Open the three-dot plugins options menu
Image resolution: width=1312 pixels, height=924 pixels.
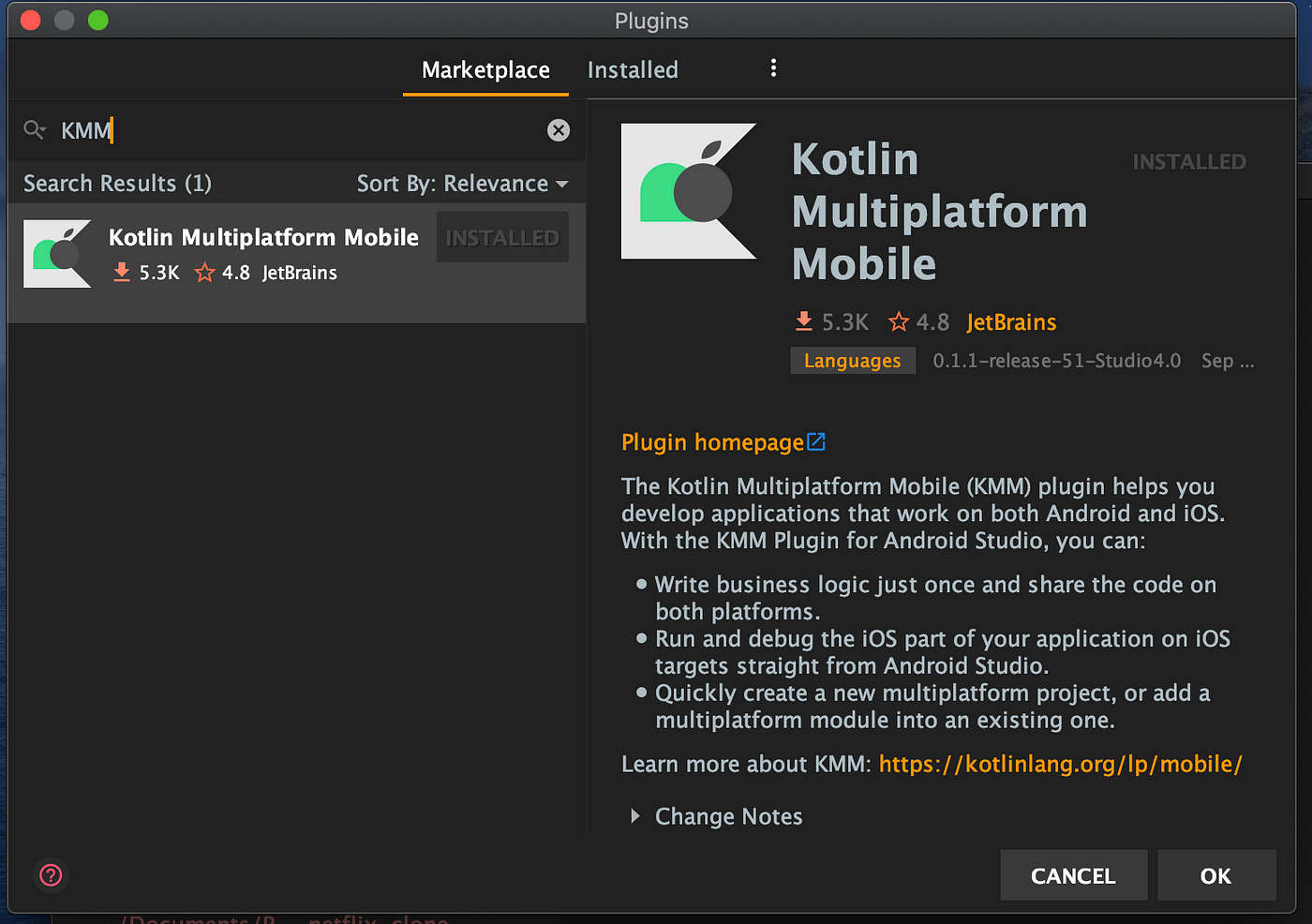(773, 67)
